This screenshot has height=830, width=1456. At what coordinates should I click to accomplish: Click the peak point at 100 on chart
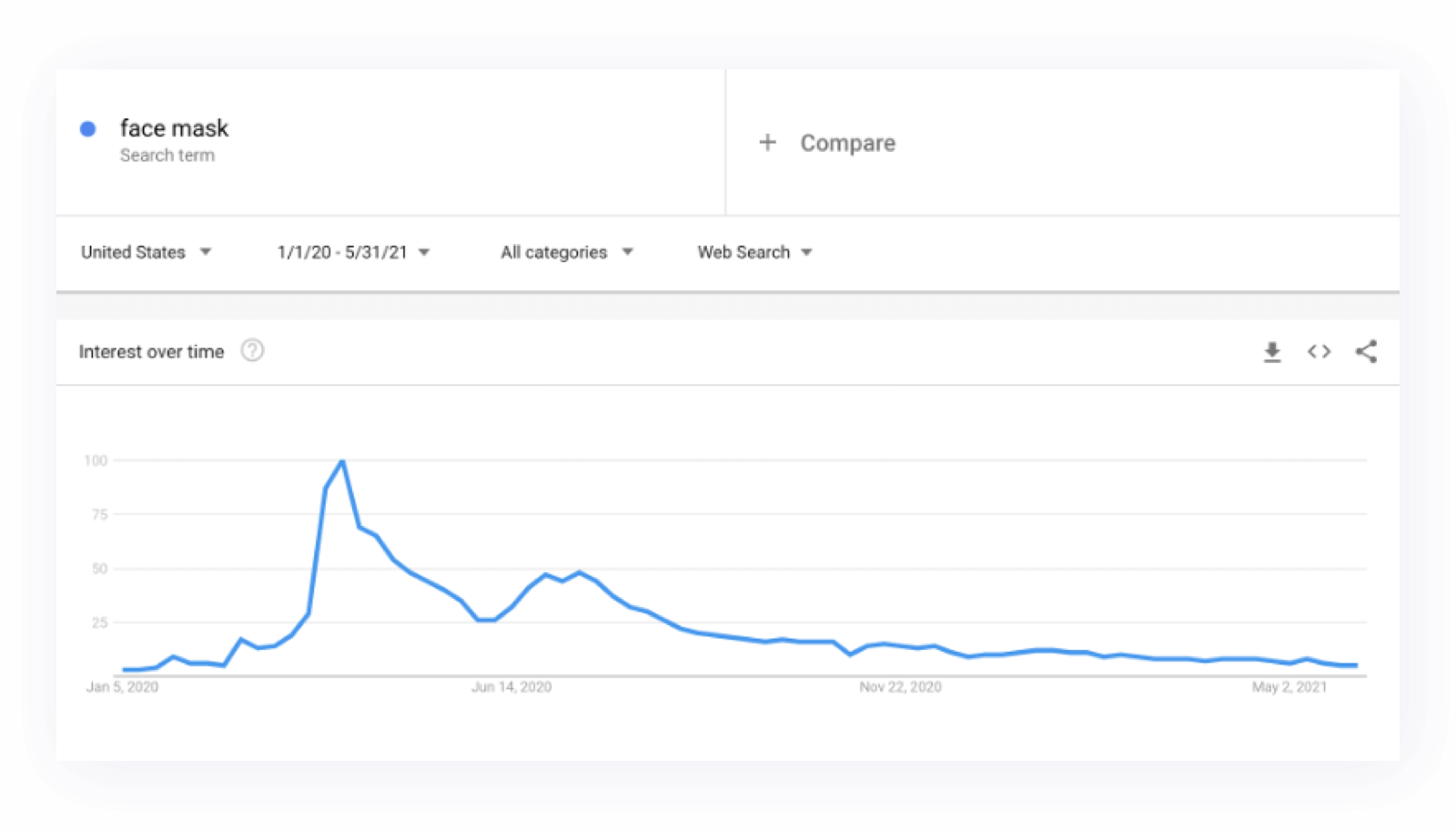point(342,461)
